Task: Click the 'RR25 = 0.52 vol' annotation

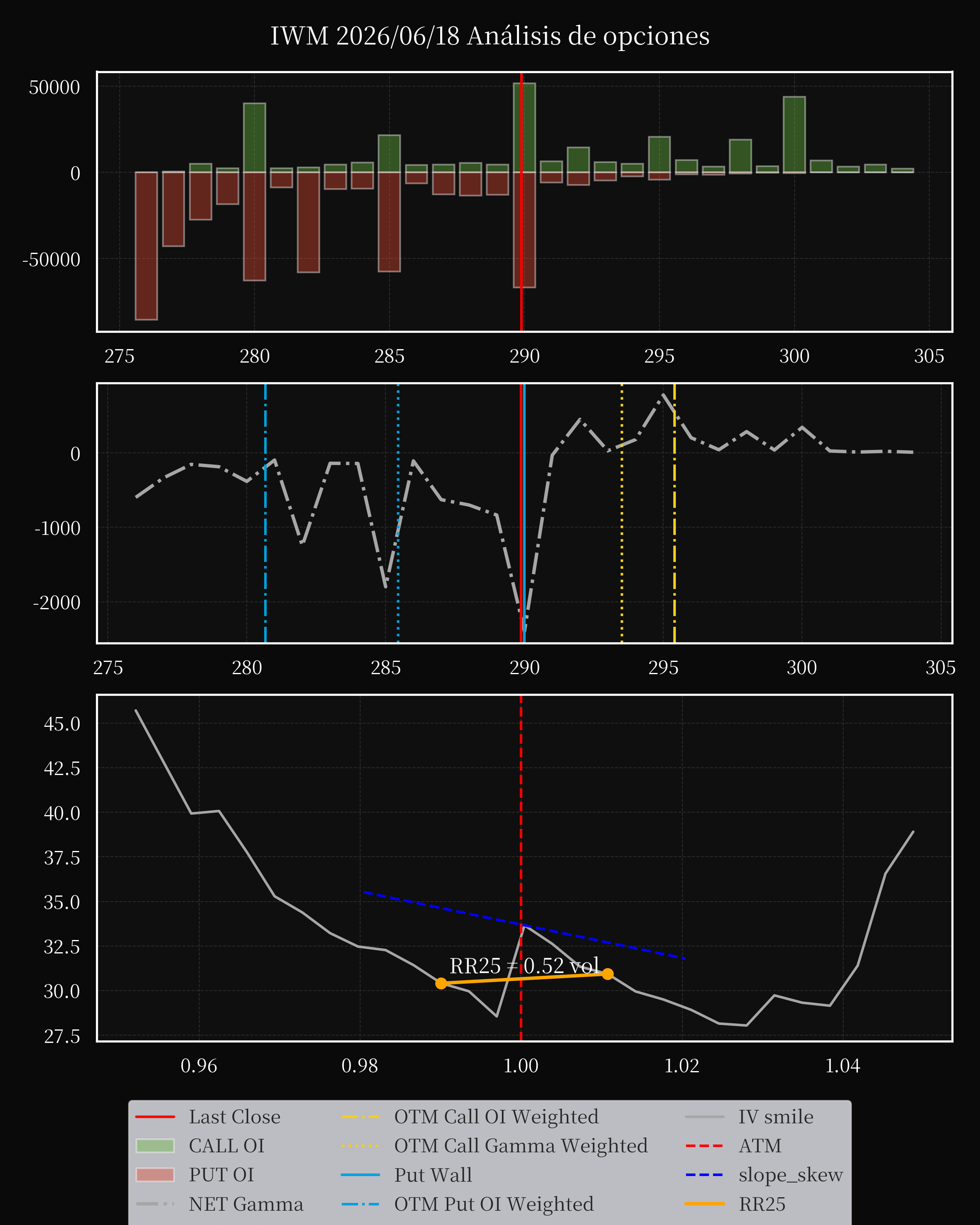Action: point(524,966)
